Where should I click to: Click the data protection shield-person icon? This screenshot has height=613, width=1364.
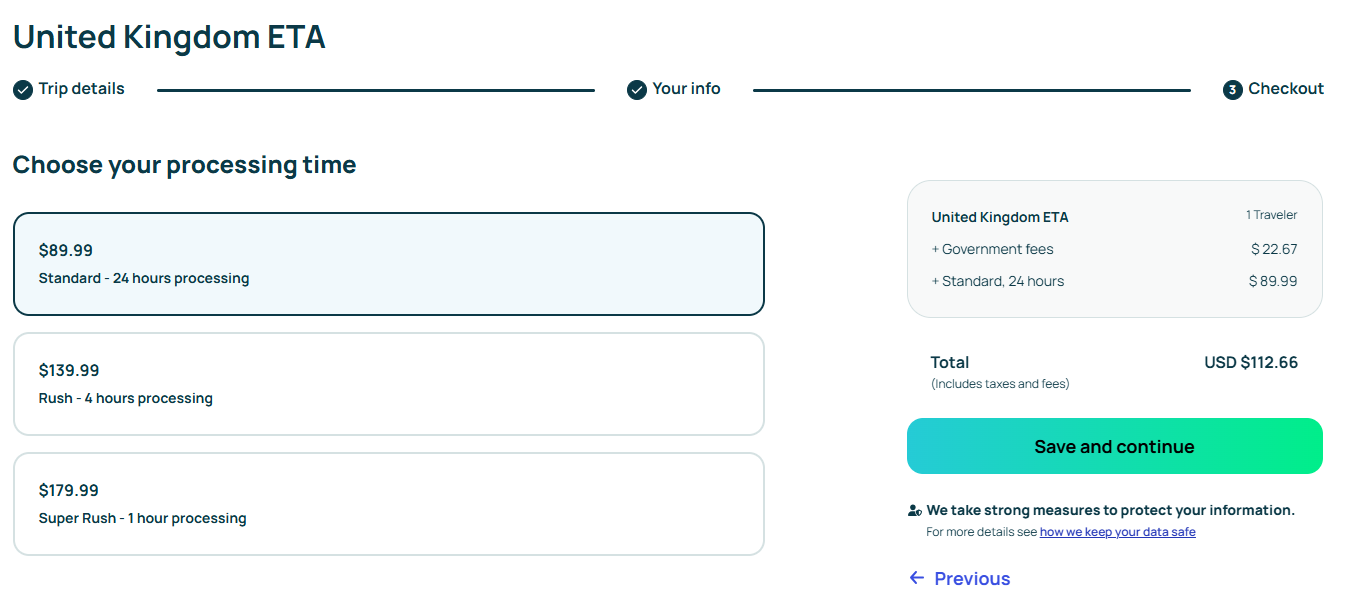[914, 511]
